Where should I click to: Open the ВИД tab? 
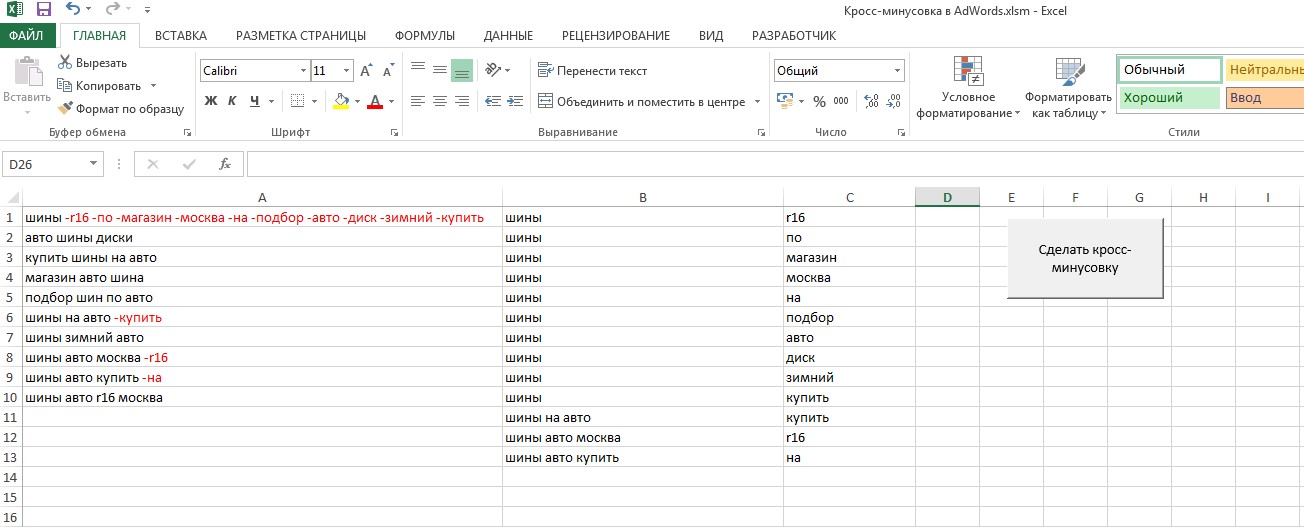click(x=711, y=35)
